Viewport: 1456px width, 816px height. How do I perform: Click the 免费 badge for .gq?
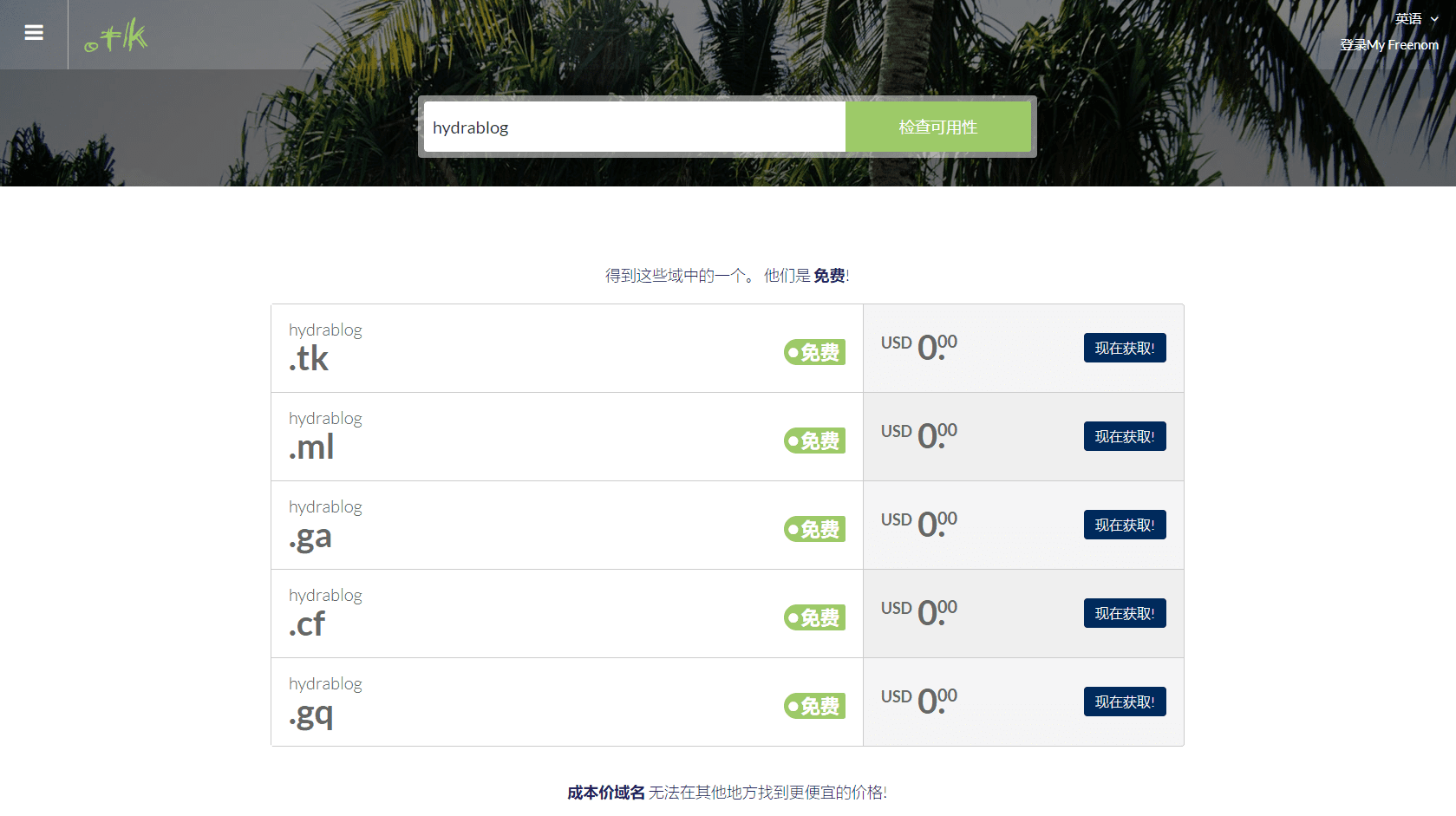pyautogui.click(x=814, y=707)
